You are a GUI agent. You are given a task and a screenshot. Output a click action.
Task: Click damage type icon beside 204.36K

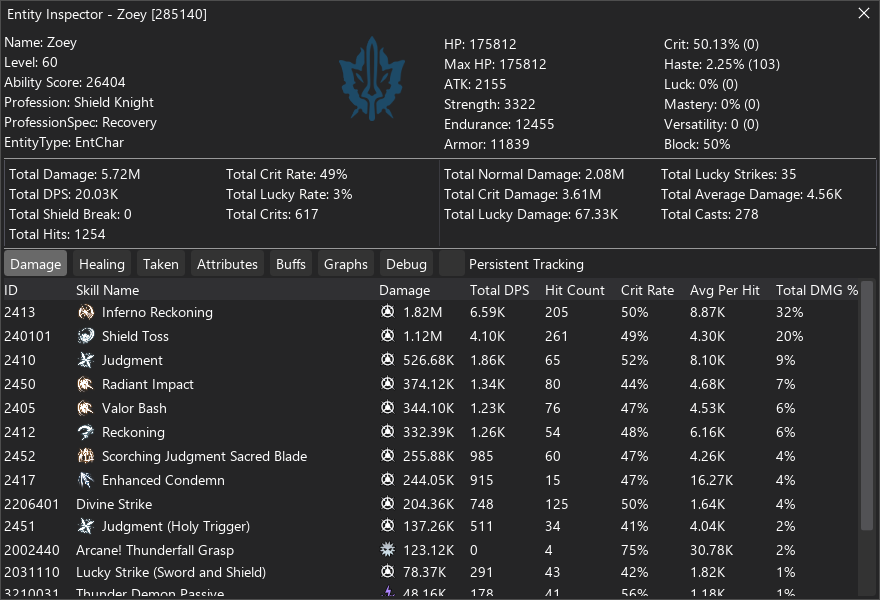[387, 503]
